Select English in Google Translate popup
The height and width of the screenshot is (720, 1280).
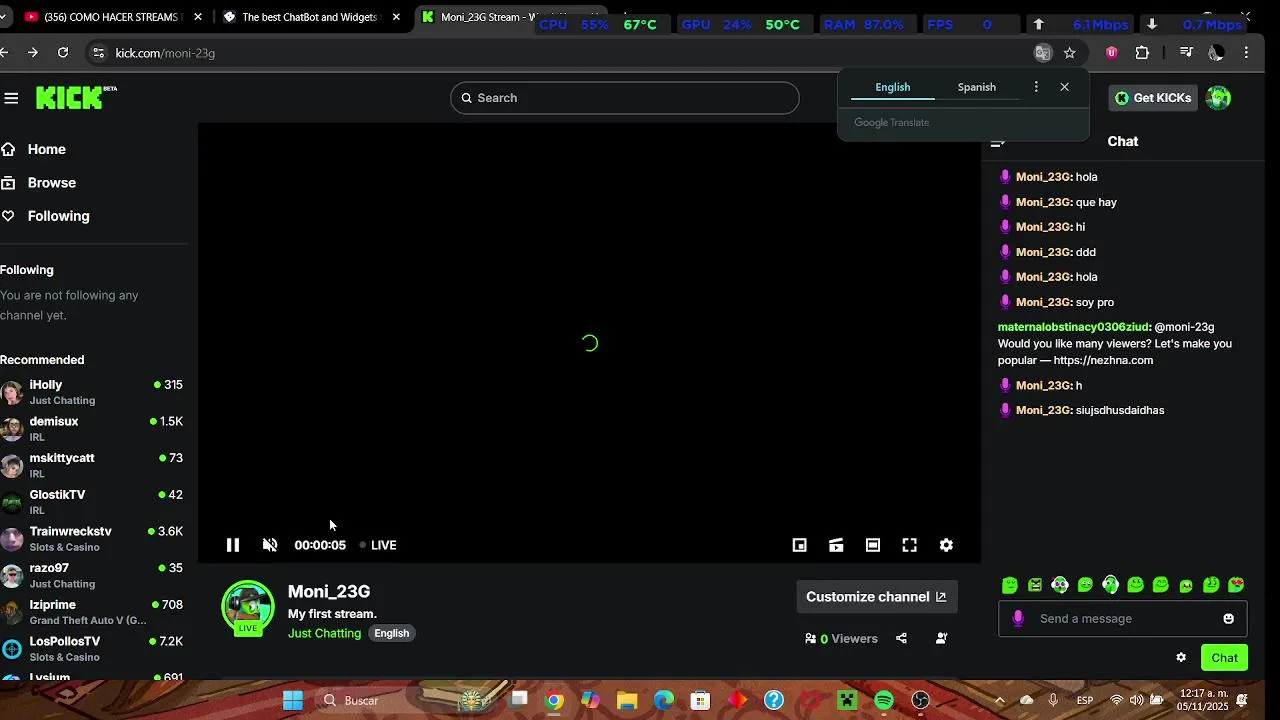coord(893,87)
